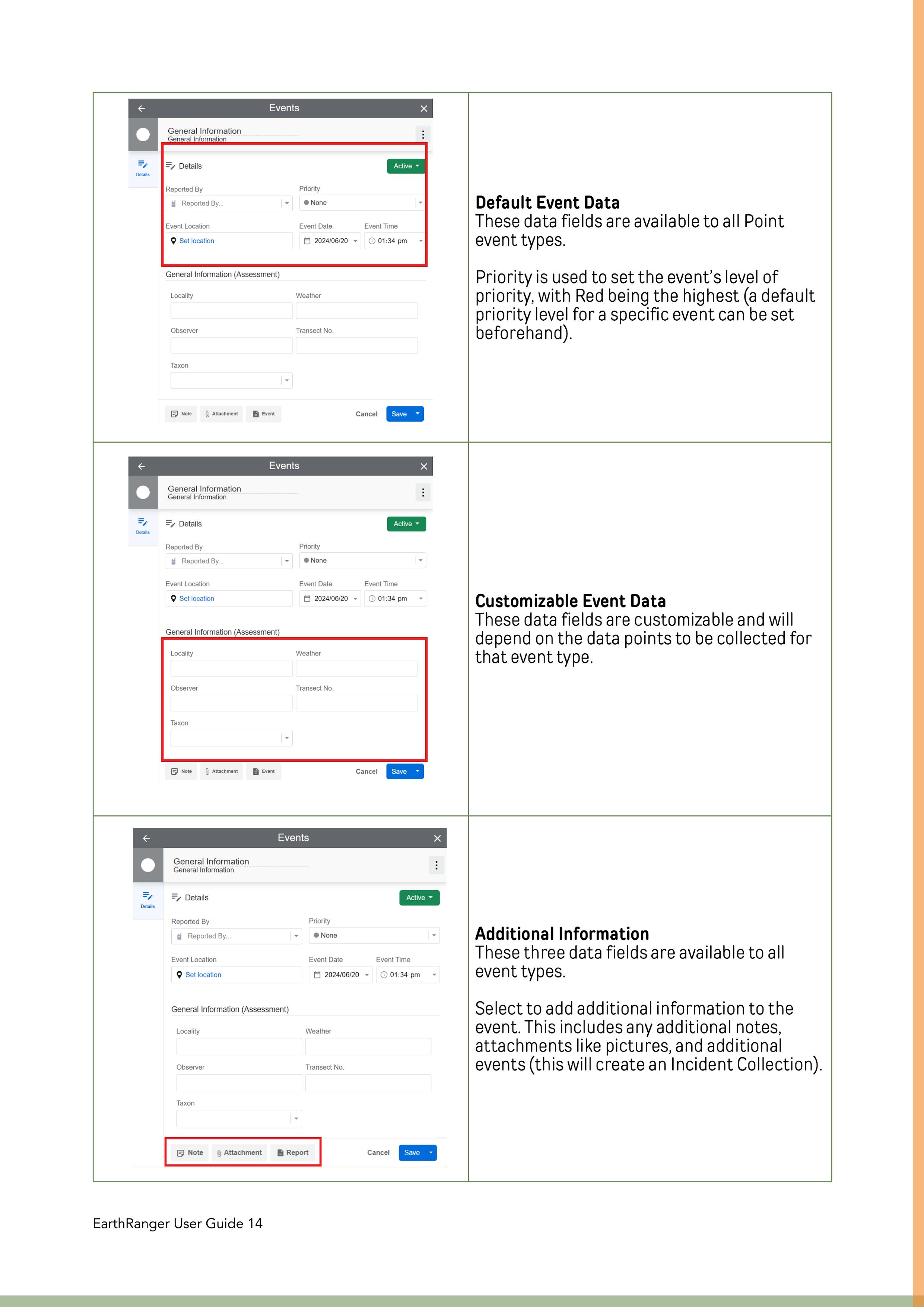Click Locality input field in middle Events panel
Image resolution: width=924 pixels, height=1307 pixels.
[x=231, y=668]
